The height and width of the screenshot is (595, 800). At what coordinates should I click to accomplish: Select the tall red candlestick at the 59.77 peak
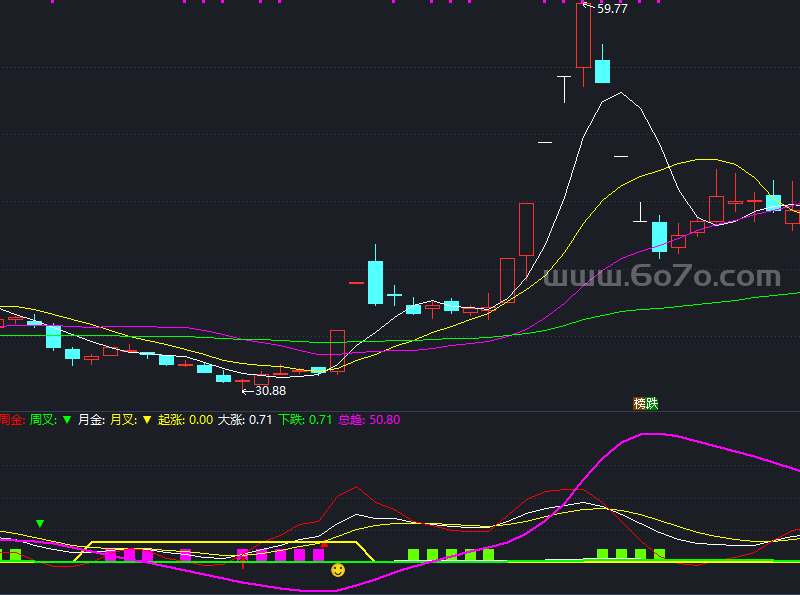coord(583,36)
